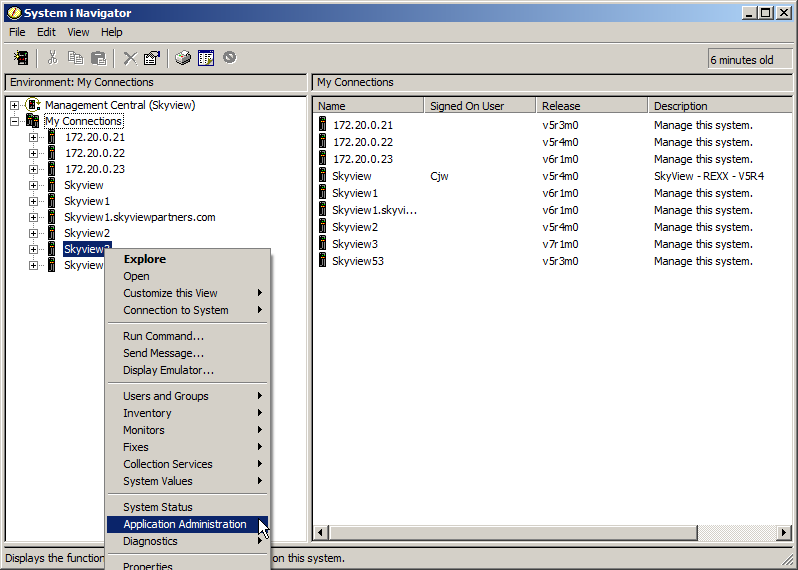The width and height of the screenshot is (798, 570).
Task: Open the File menu
Action: point(17,32)
